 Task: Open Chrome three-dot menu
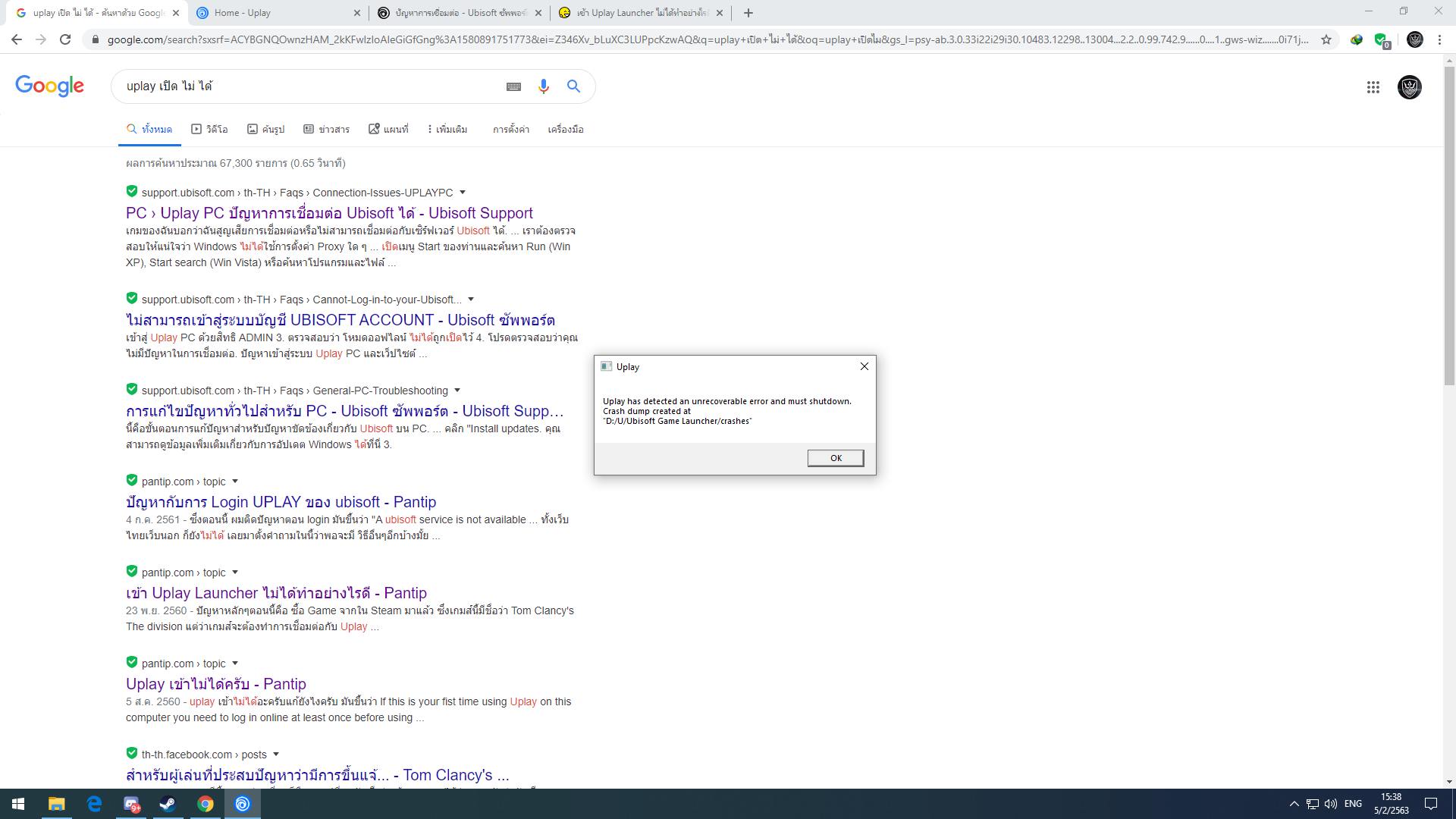pos(1439,39)
